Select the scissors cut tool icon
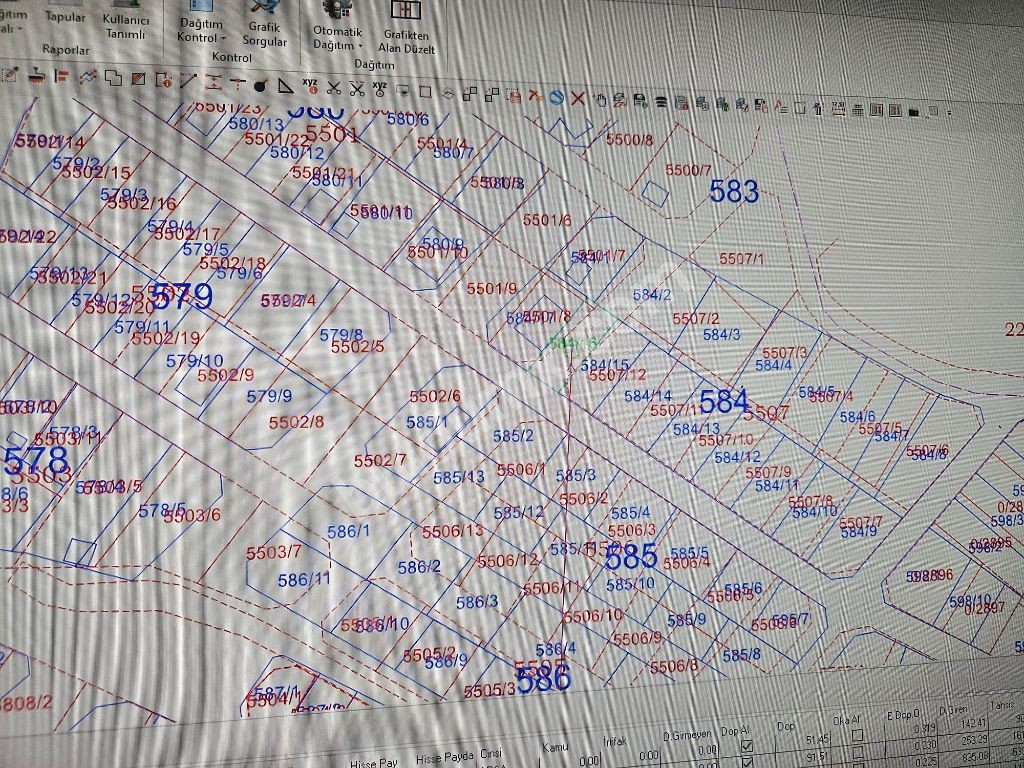 click(x=334, y=88)
